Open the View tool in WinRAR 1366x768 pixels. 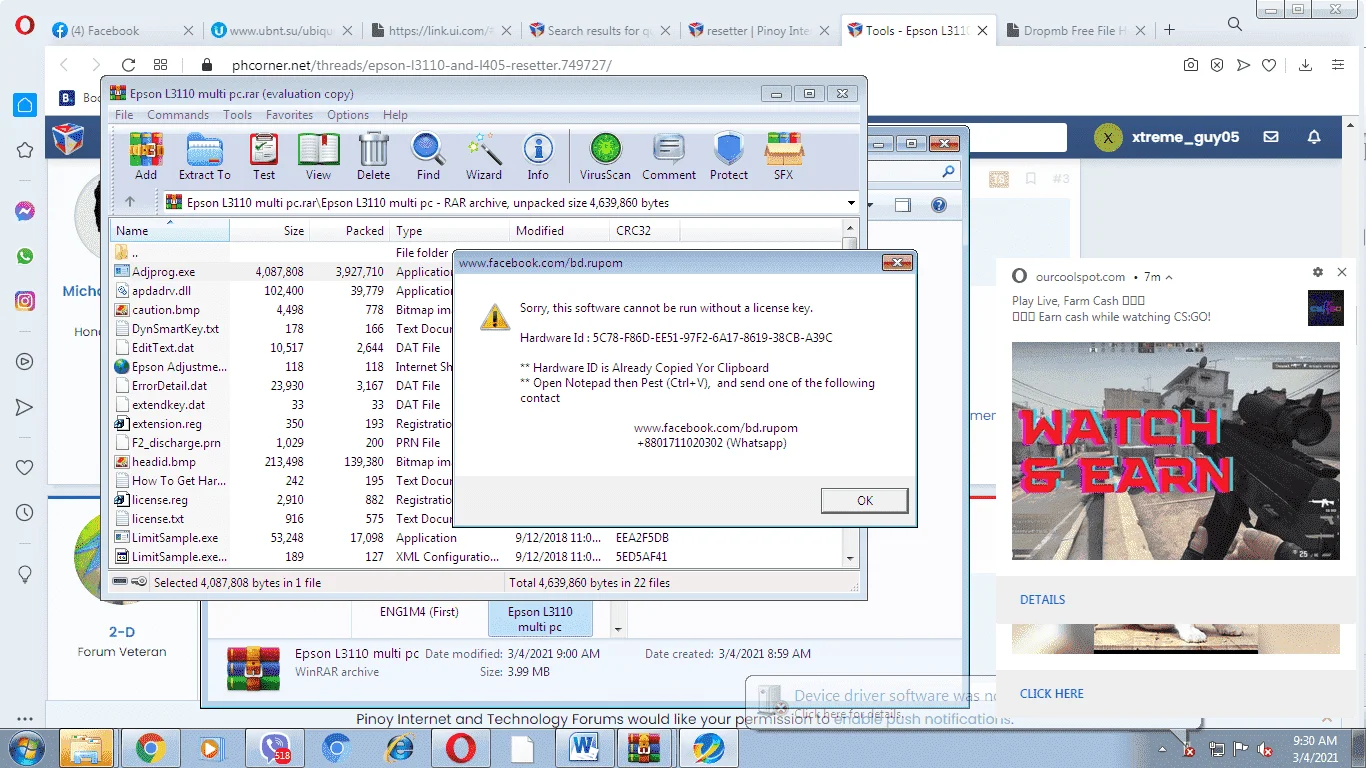point(318,157)
